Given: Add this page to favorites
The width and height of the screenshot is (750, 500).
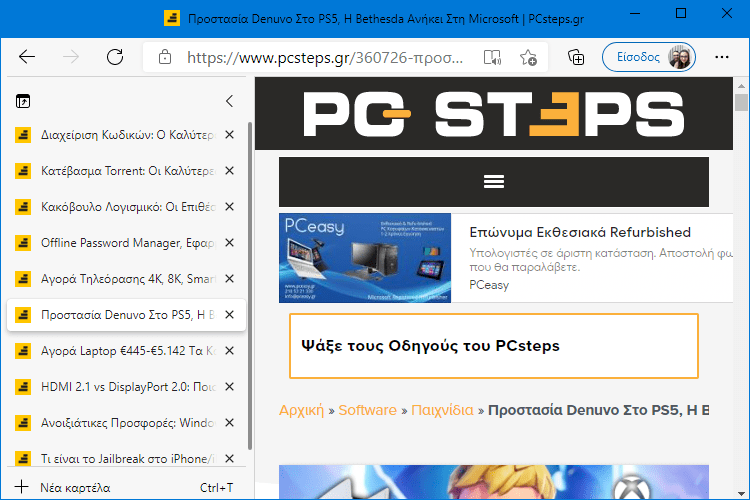Looking at the screenshot, I should (x=528, y=57).
